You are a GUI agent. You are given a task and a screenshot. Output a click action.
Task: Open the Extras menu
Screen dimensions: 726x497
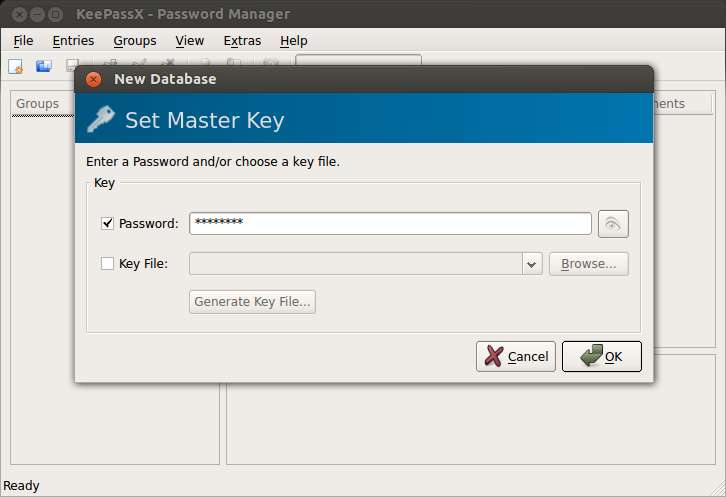coord(242,41)
